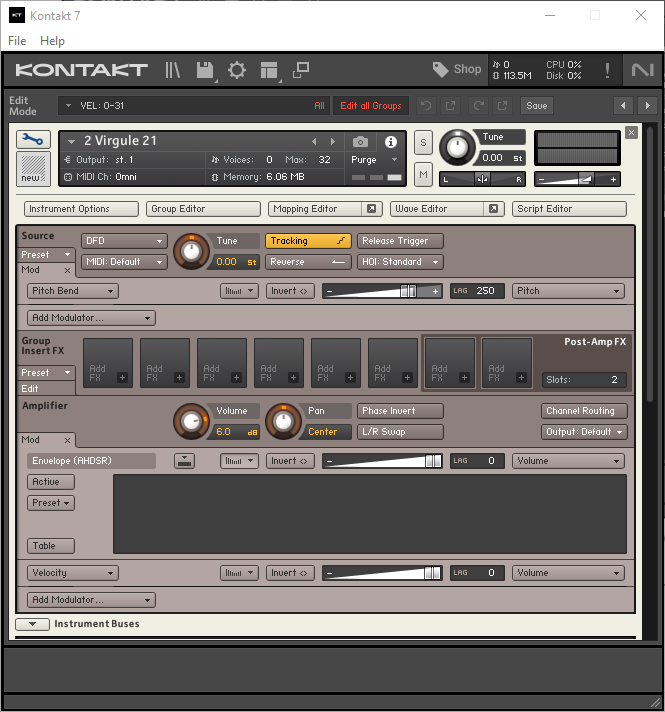Click the floppy disk save icon
This screenshot has width=665, height=712.
205,70
